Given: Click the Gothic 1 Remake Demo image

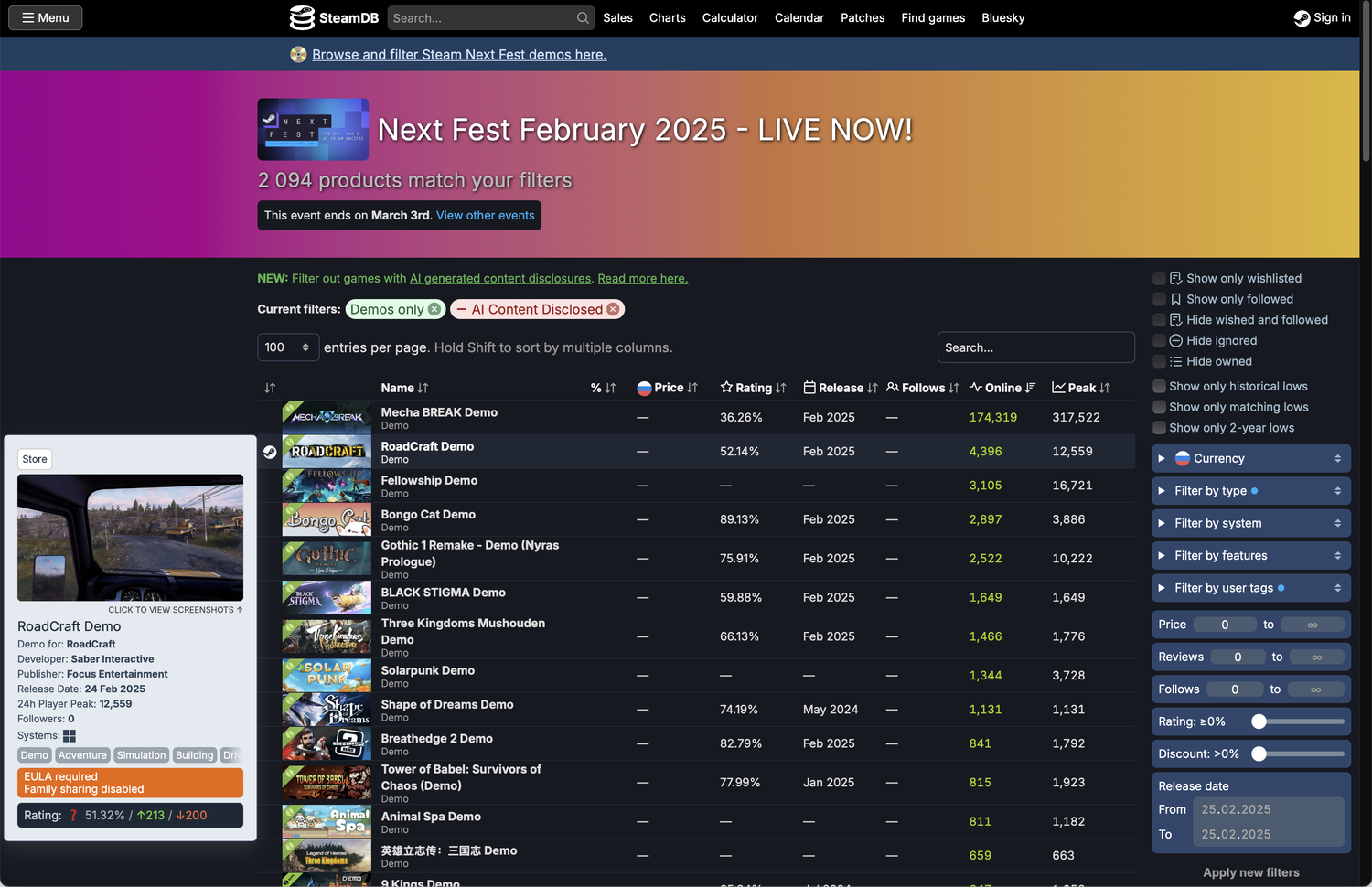Looking at the screenshot, I should tap(327, 559).
